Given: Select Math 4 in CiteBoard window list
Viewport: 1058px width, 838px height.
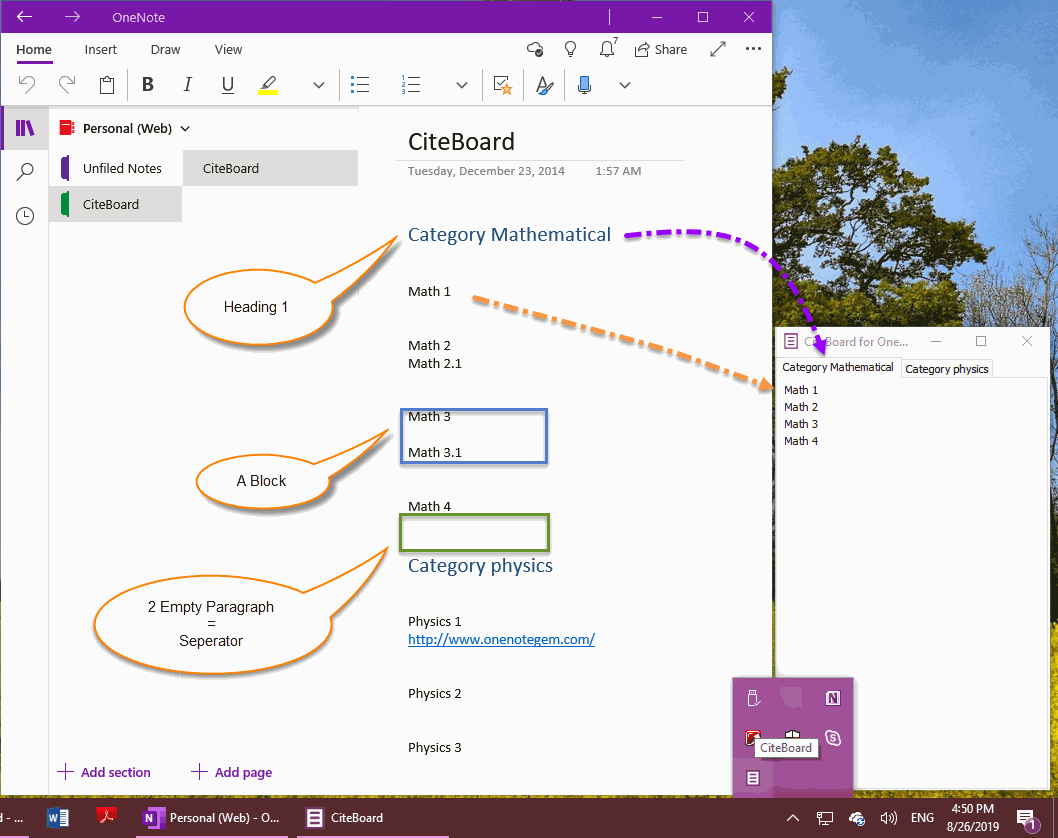Looking at the screenshot, I should pos(801,441).
